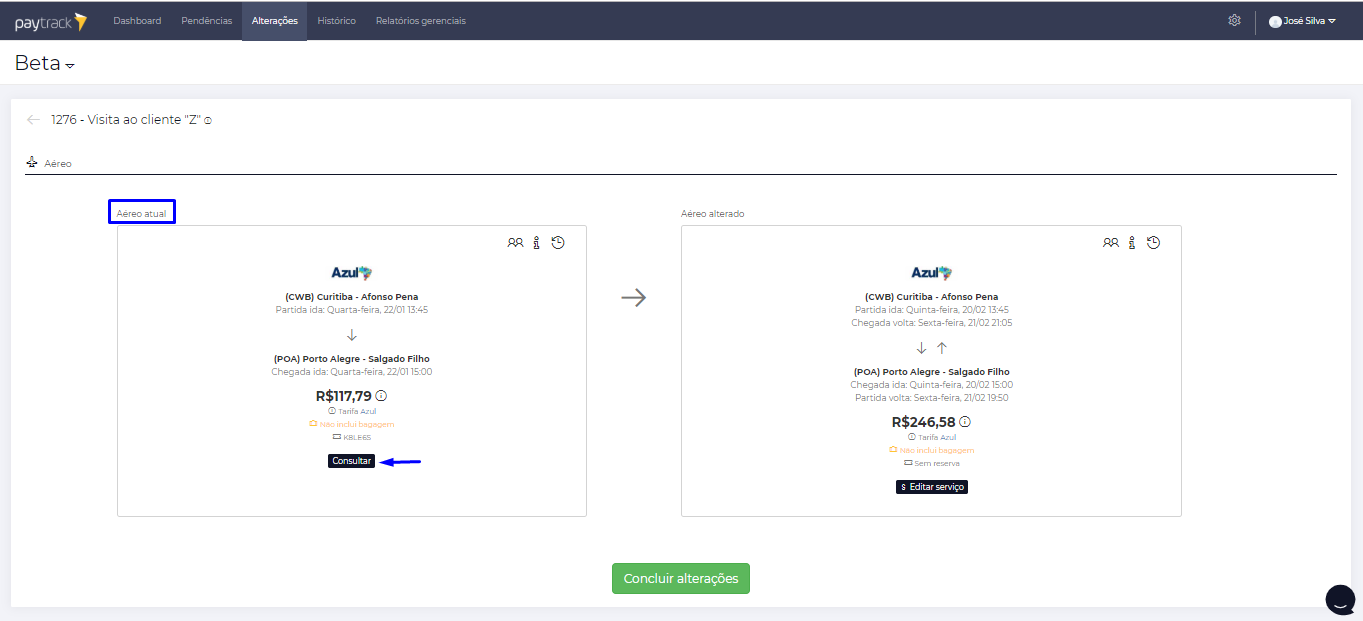Open travelers icon on current flight card
The width and height of the screenshot is (1363, 621).
[x=515, y=242]
